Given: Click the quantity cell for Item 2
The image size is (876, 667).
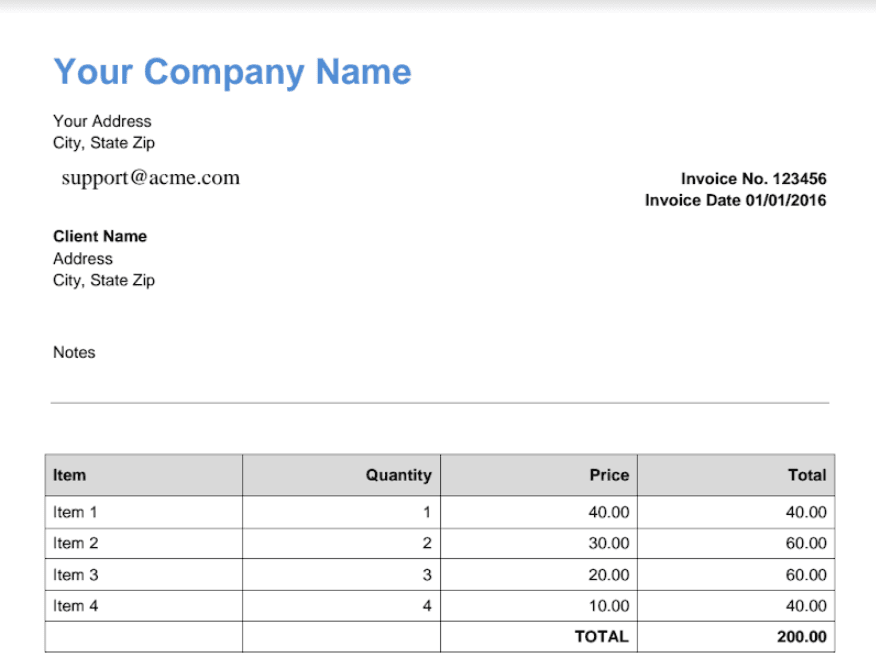Looking at the screenshot, I should click(426, 543).
